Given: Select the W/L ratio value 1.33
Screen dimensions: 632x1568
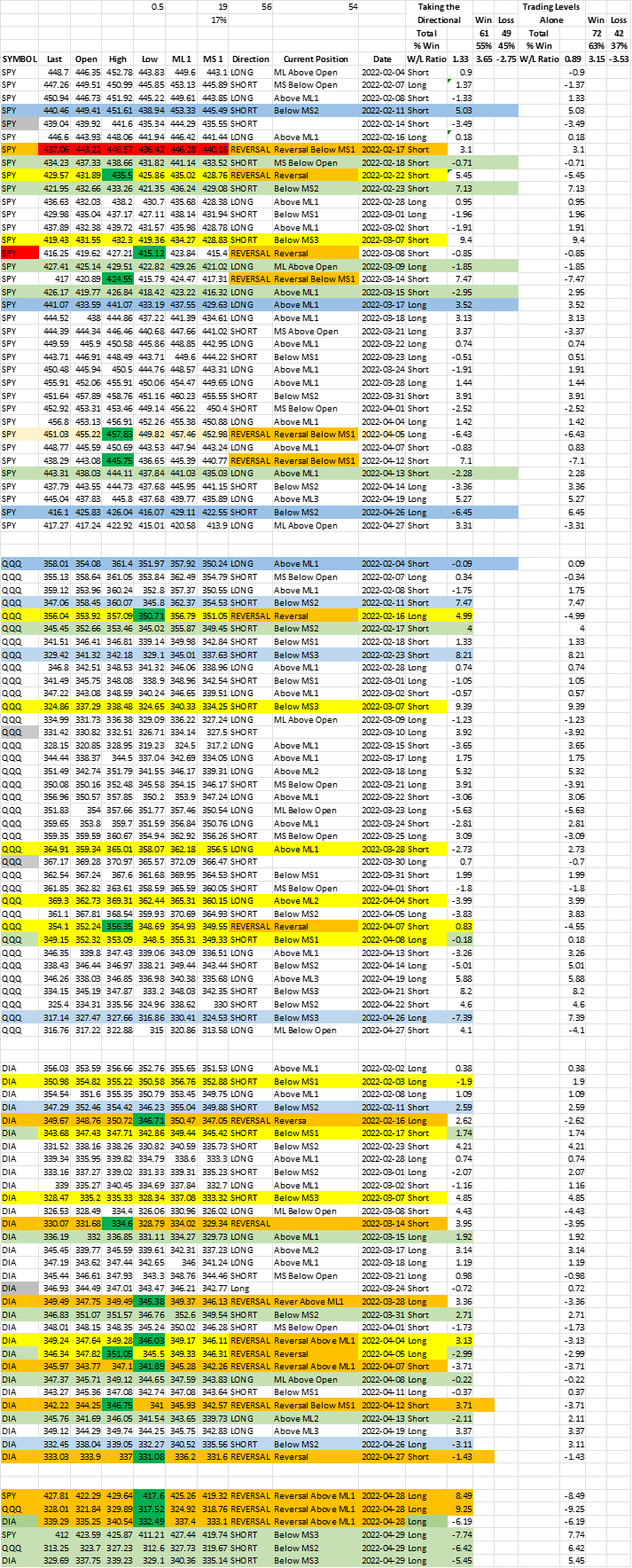Looking at the screenshot, I should click(x=461, y=59).
